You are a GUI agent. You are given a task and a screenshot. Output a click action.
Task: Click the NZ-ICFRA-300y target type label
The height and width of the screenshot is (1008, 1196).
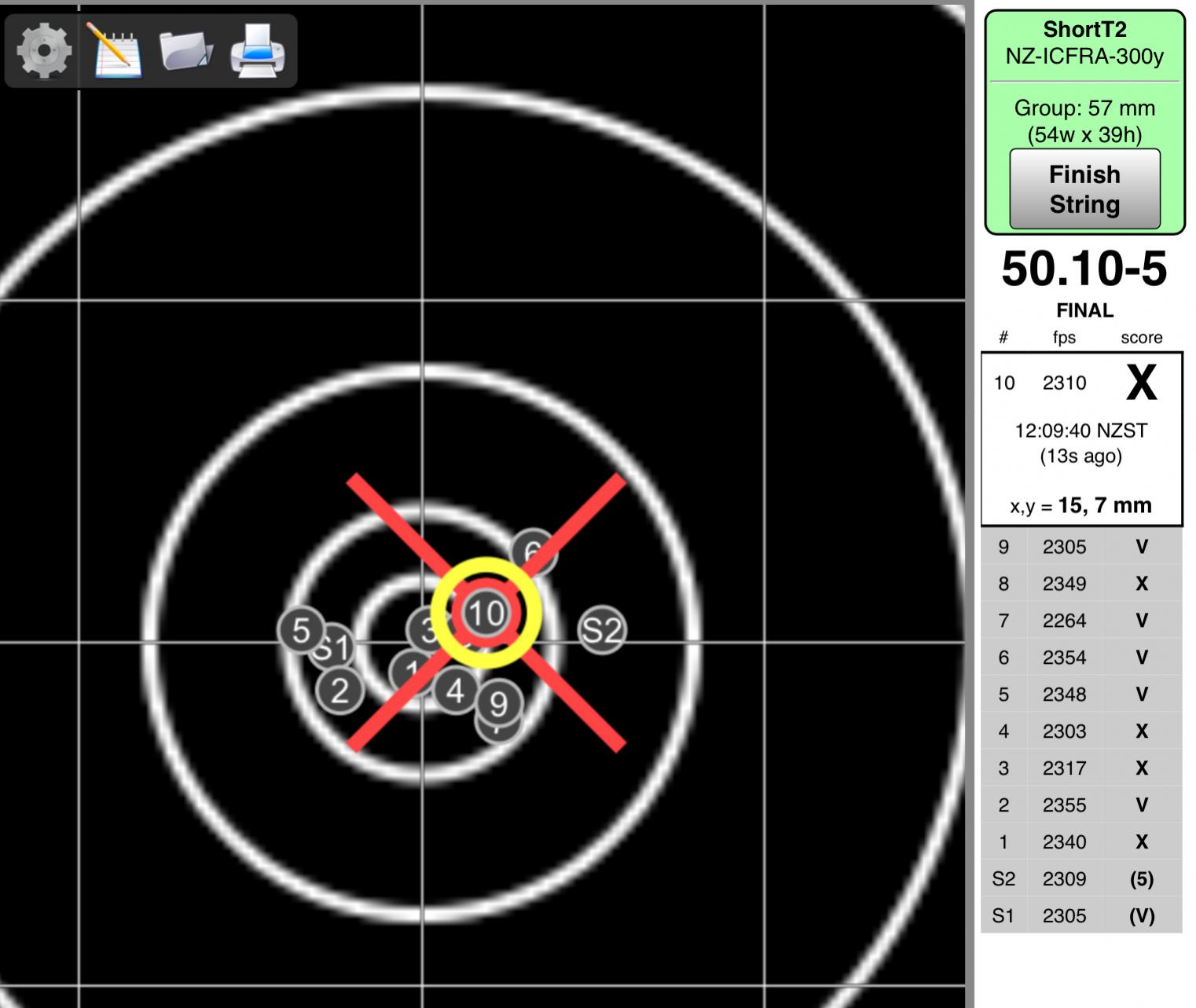(x=1084, y=57)
